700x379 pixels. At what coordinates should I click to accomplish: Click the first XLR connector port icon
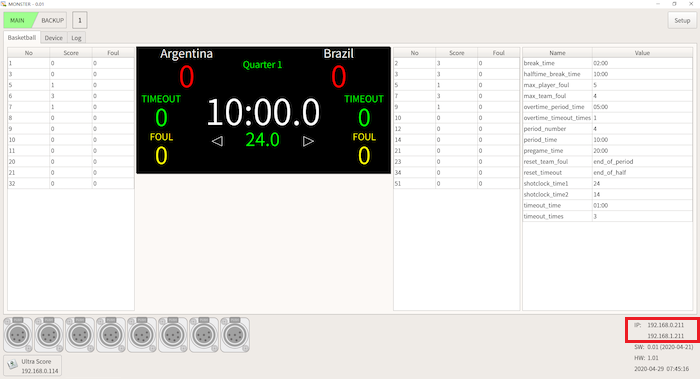tap(18, 334)
